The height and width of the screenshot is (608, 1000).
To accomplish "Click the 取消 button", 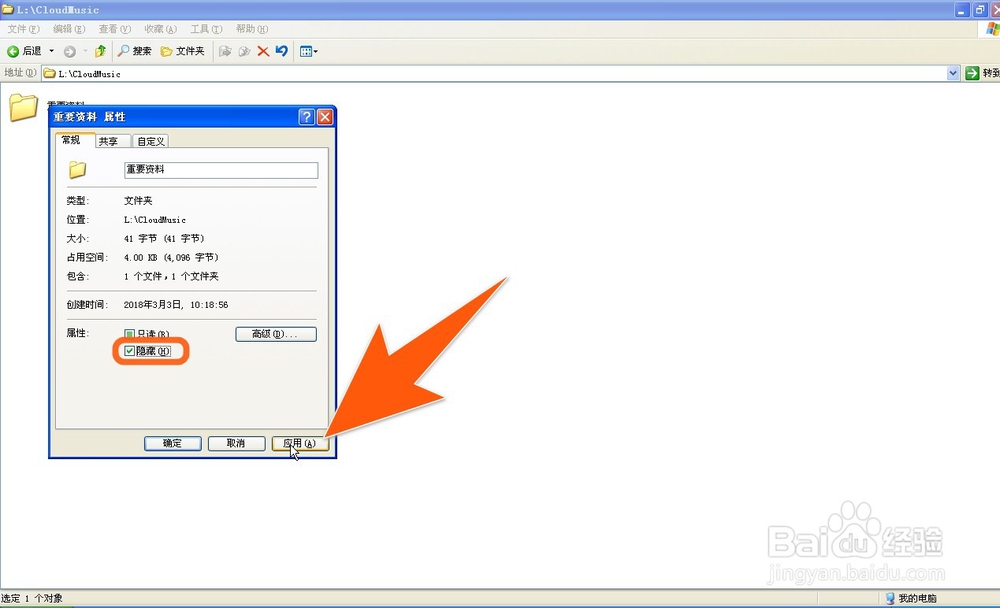I will pos(236,443).
